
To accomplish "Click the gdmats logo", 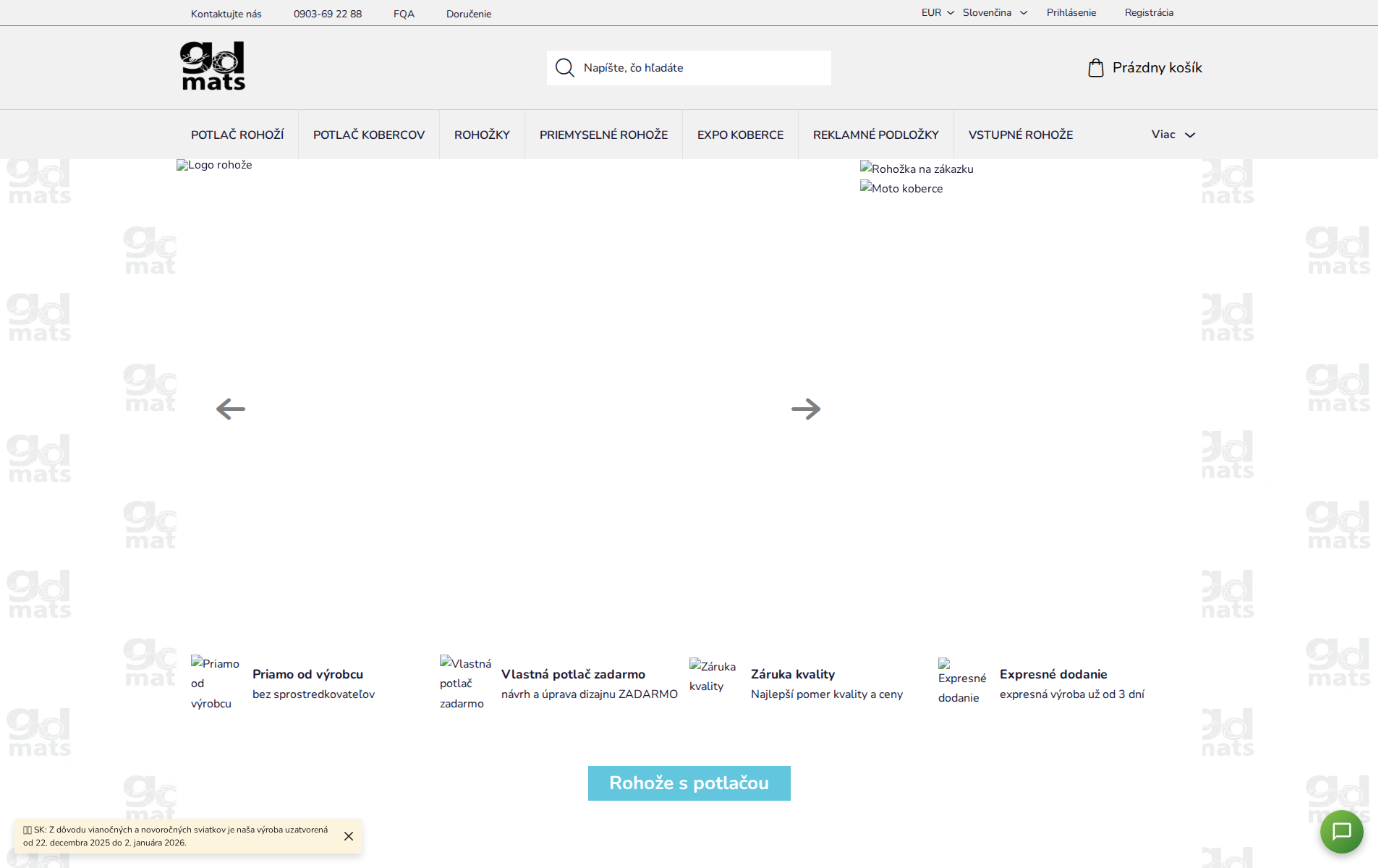I will [x=213, y=66].
